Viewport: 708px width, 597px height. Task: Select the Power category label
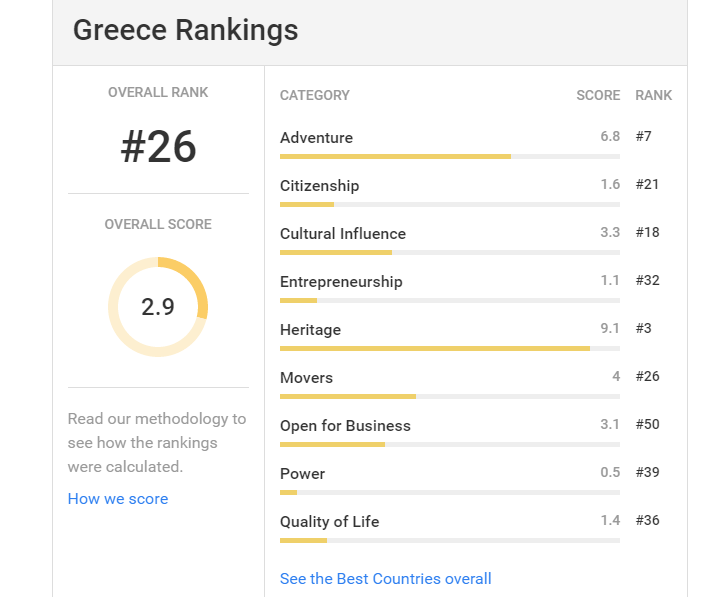[302, 474]
